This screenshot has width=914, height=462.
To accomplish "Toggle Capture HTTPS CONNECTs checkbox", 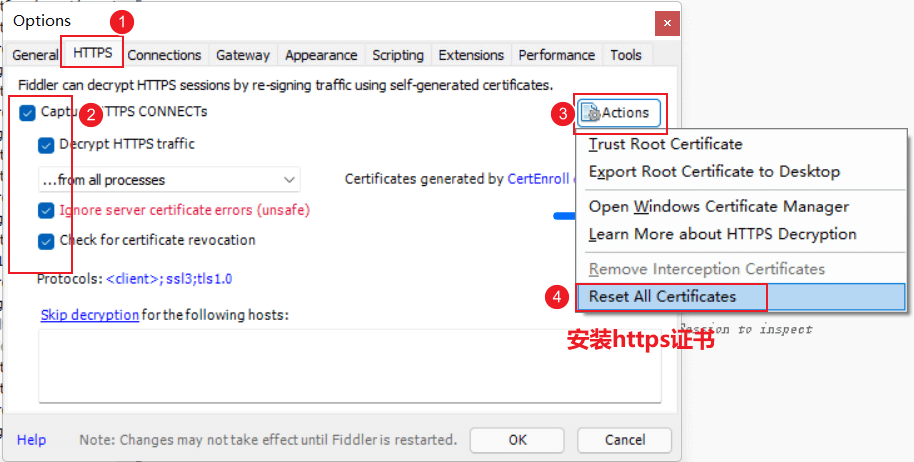I will click(x=27, y=113).
